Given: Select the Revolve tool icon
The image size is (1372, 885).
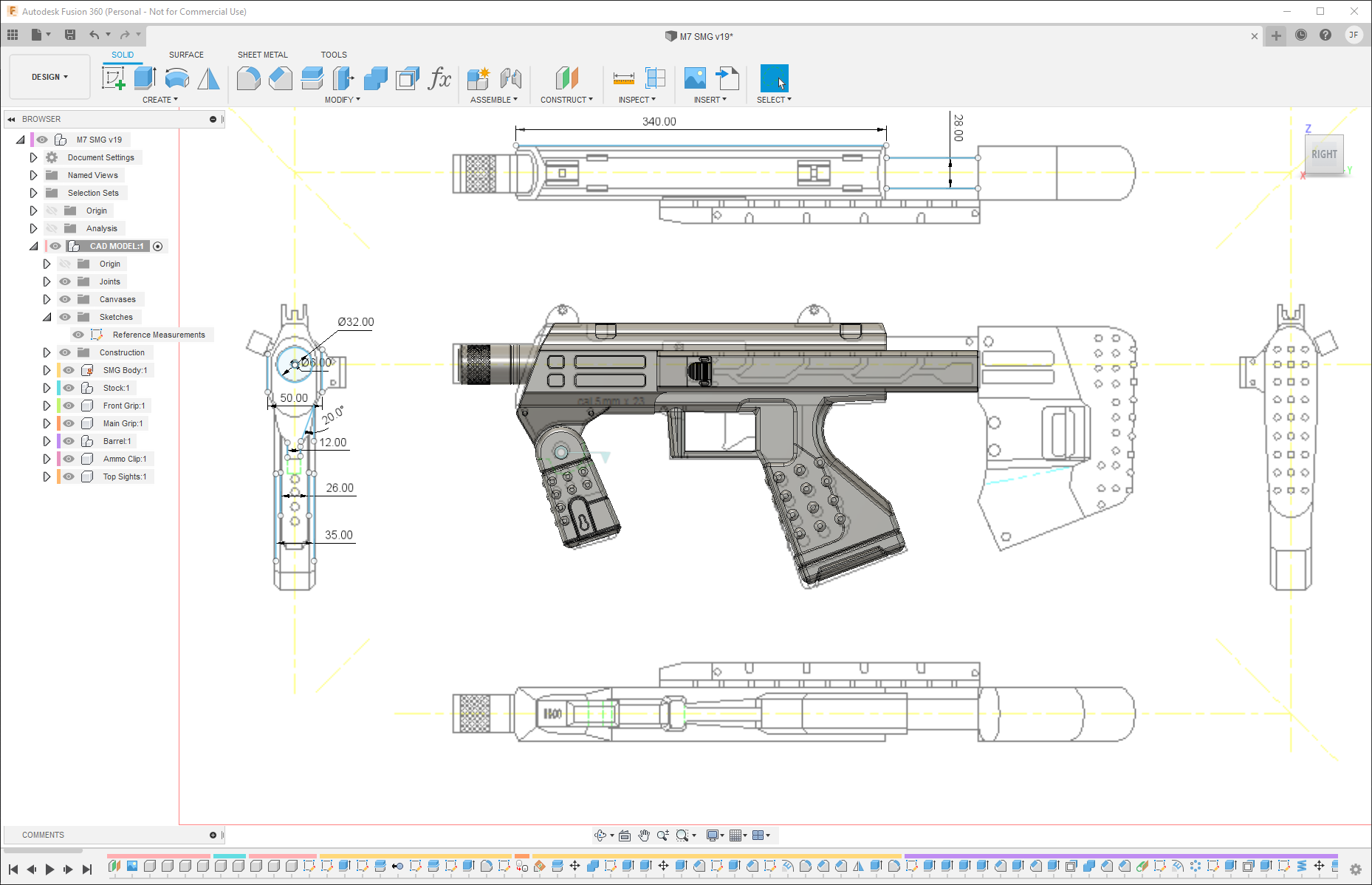Looking at the screenshot, I should pyautogui.click(x=176, y=78).
